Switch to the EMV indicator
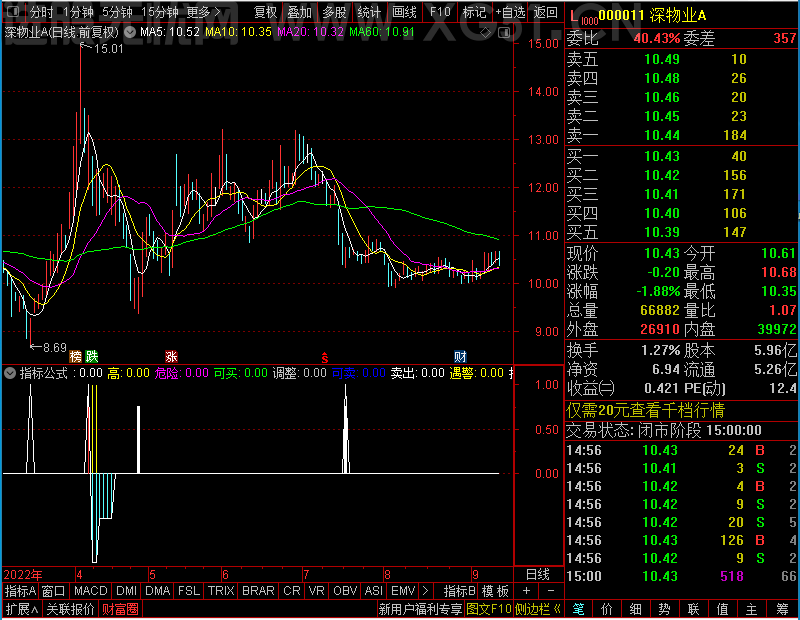800x620 pixels. (403, 591)
